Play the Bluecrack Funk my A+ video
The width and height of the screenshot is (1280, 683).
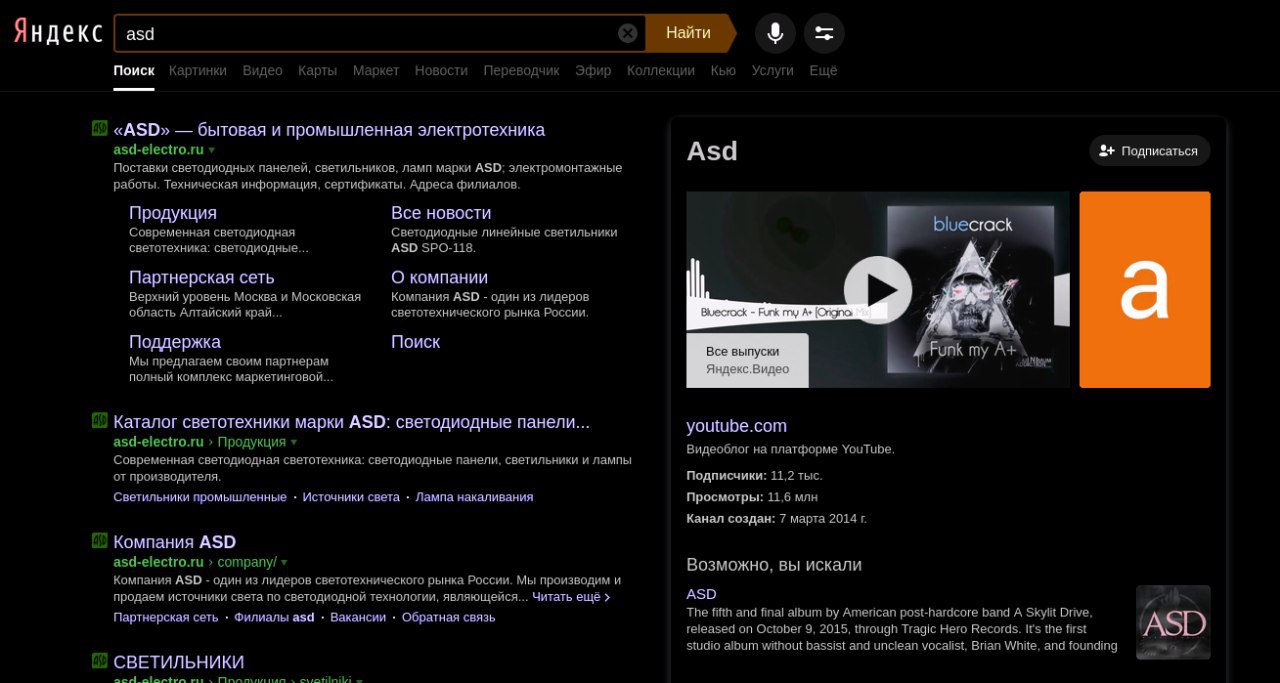click(878, 290)
